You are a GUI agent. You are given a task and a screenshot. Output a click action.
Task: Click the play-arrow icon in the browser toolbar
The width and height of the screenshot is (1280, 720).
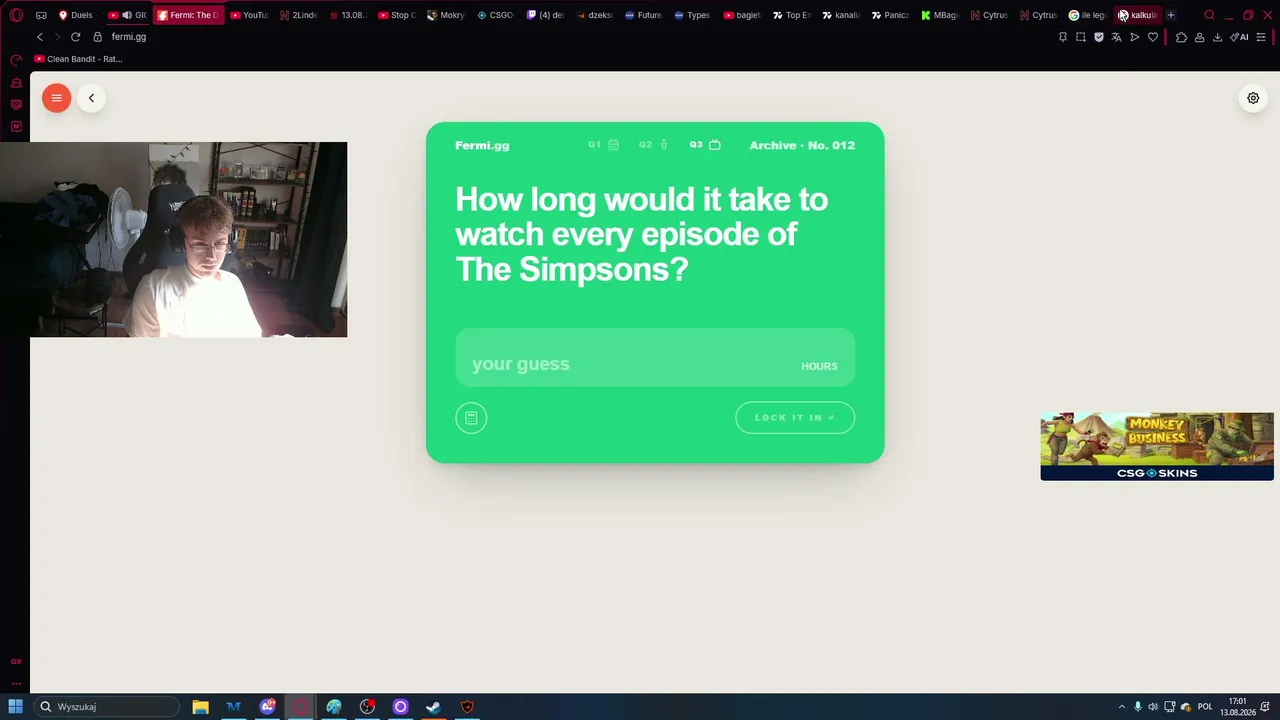point(1134,37)
